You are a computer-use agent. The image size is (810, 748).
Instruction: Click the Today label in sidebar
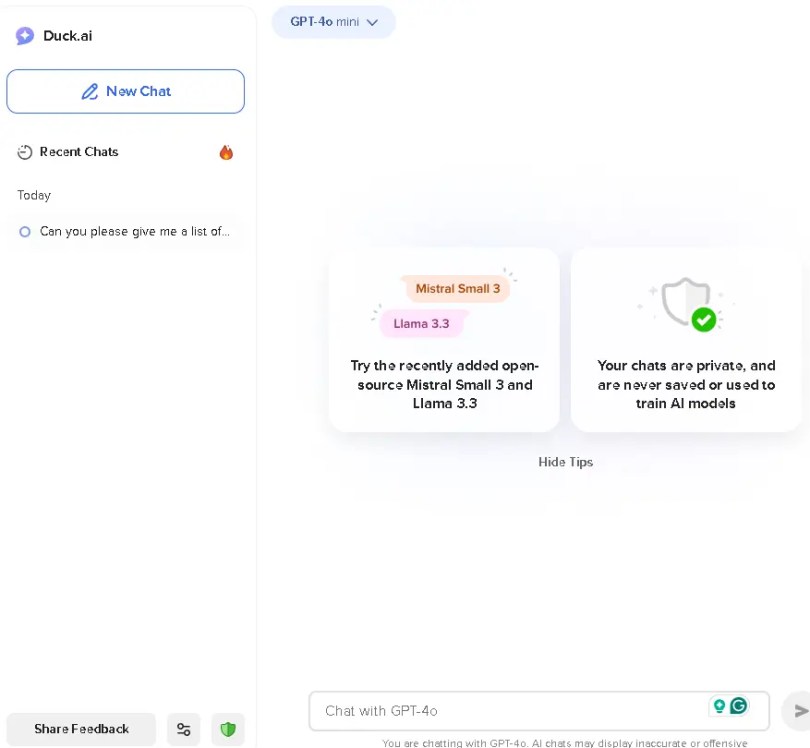point(34,195)
